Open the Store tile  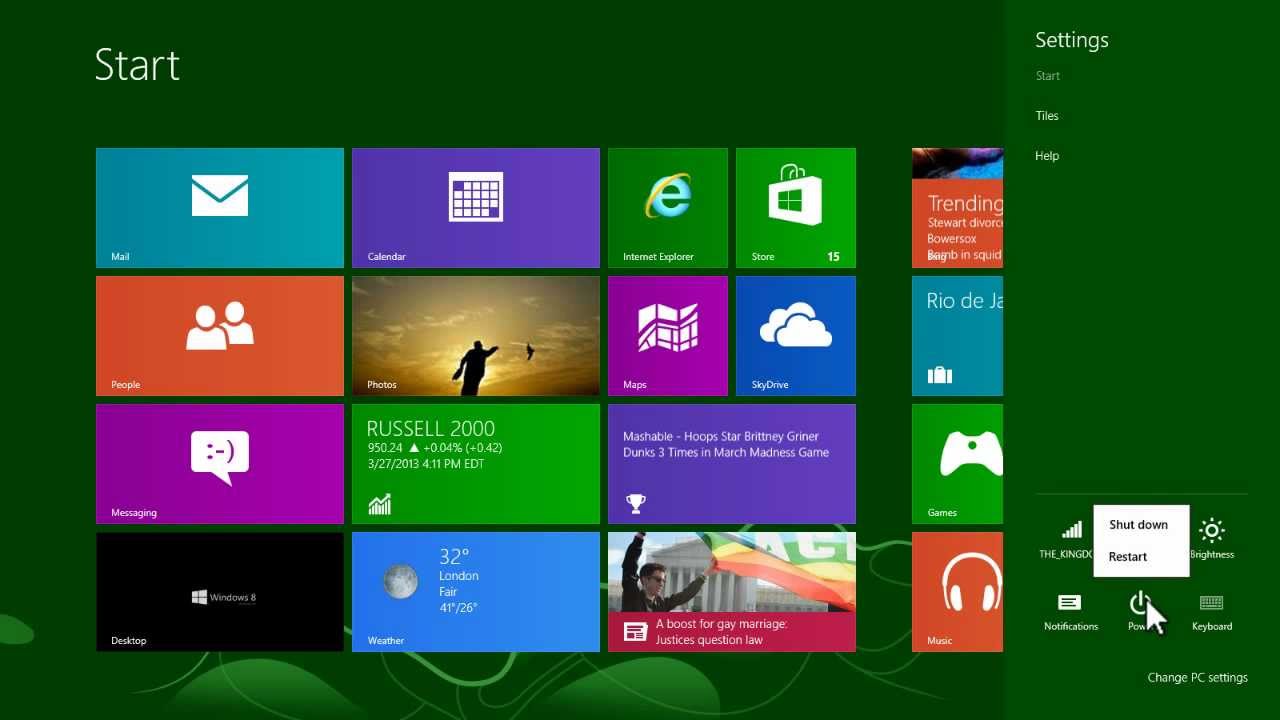coord(796,208)
